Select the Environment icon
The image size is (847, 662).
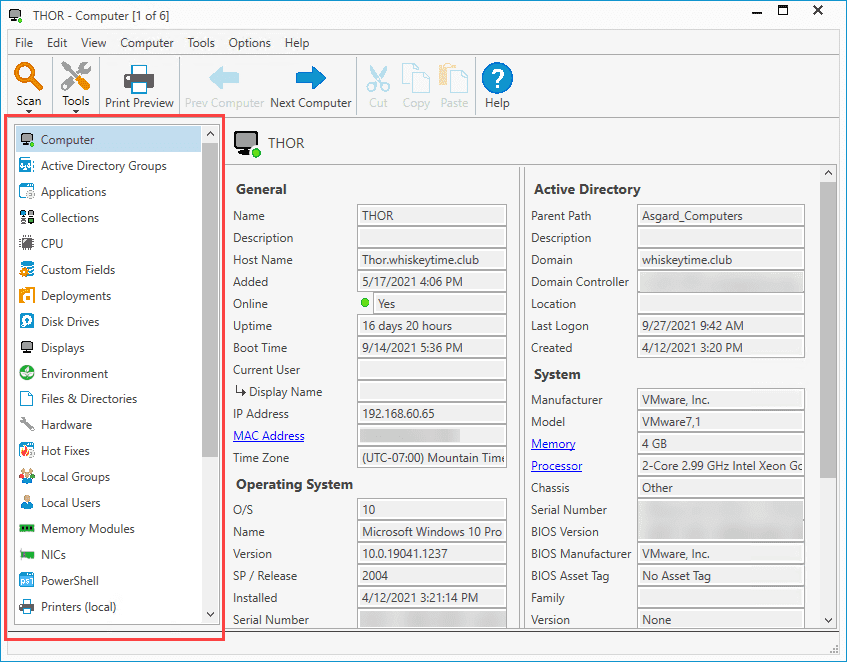click(x=27, y=373)
